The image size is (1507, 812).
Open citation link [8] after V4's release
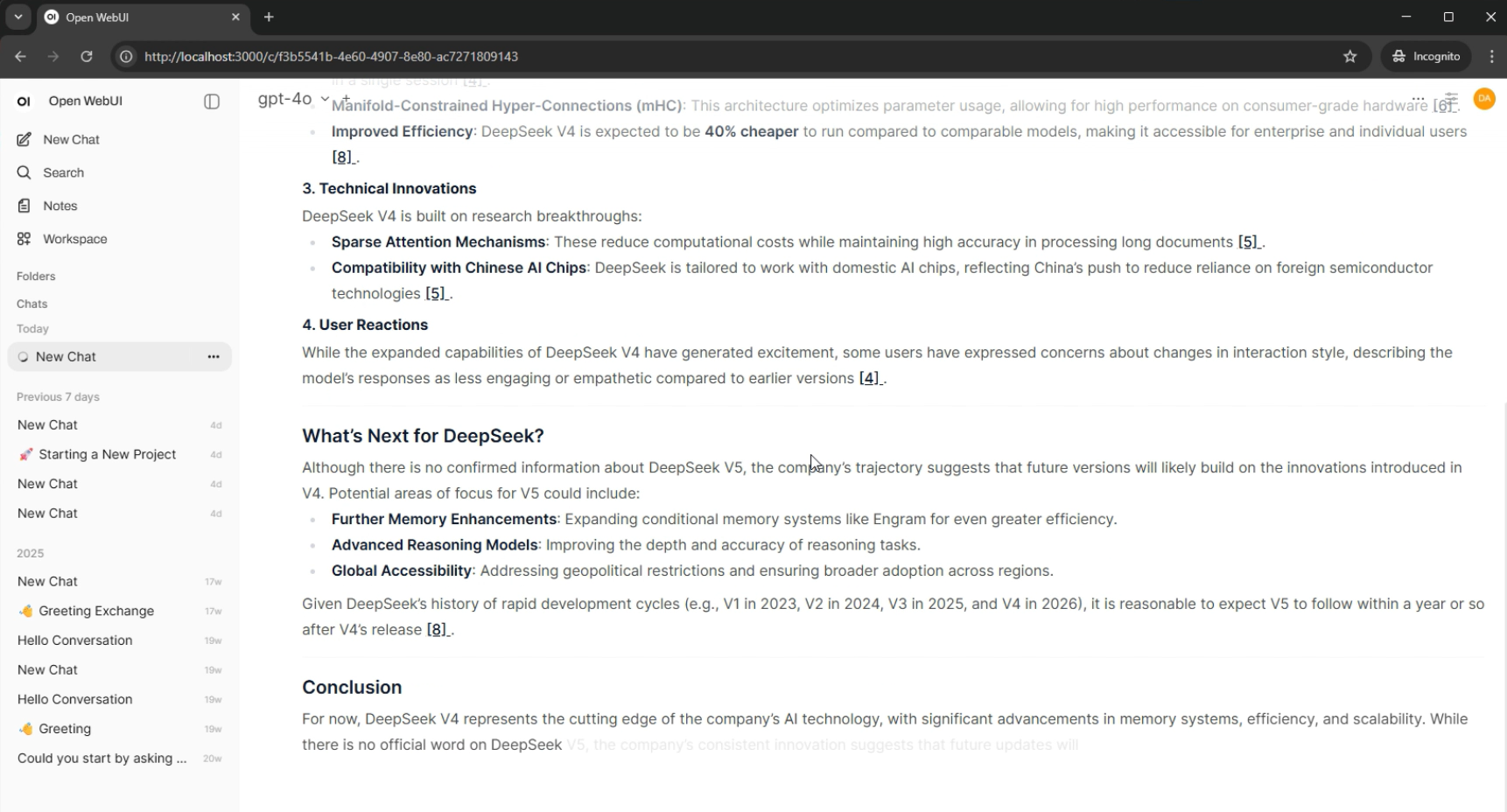point(436,629)
